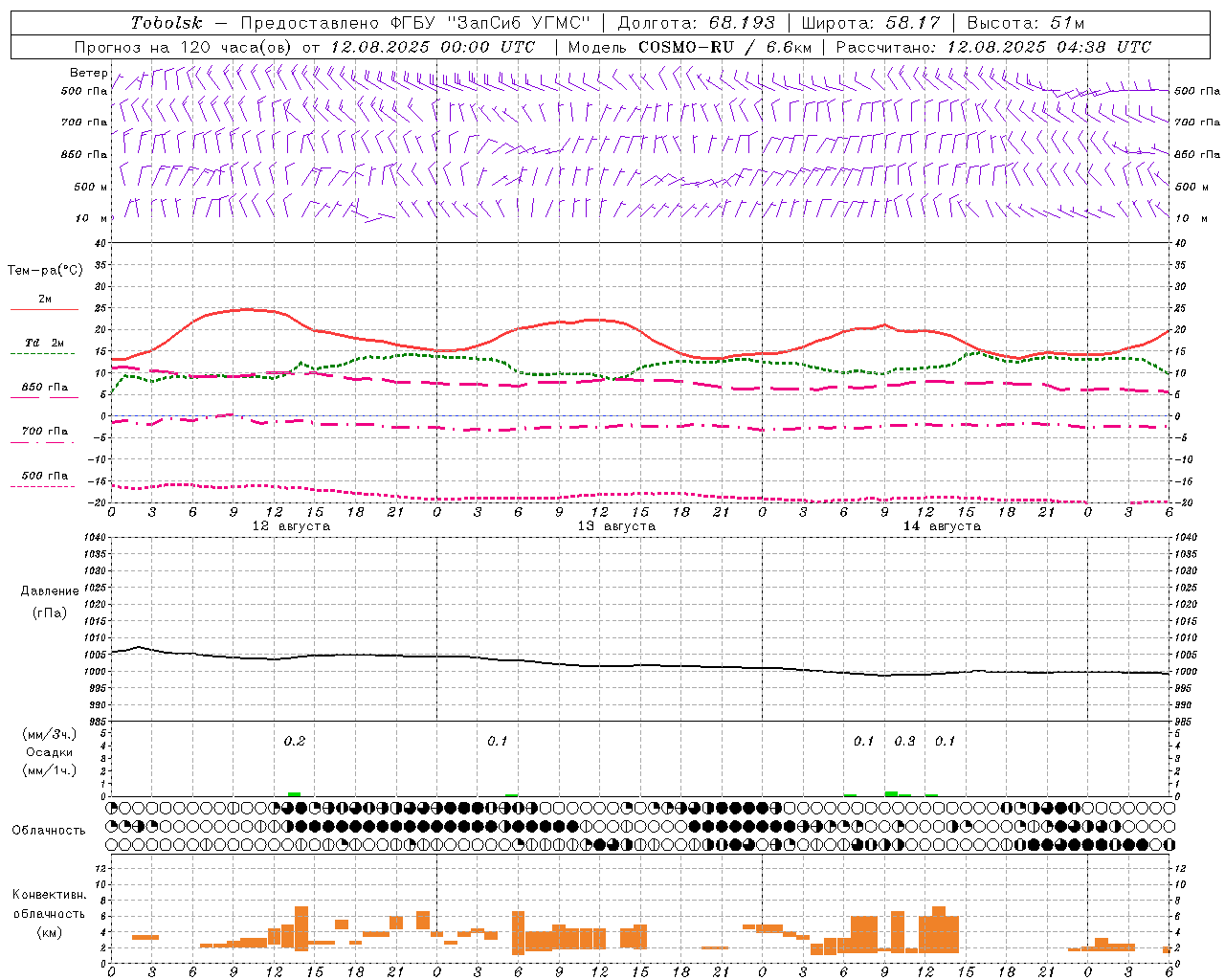Select the "Давление" pressure label

pyautogui.click(x=50, y=591)
